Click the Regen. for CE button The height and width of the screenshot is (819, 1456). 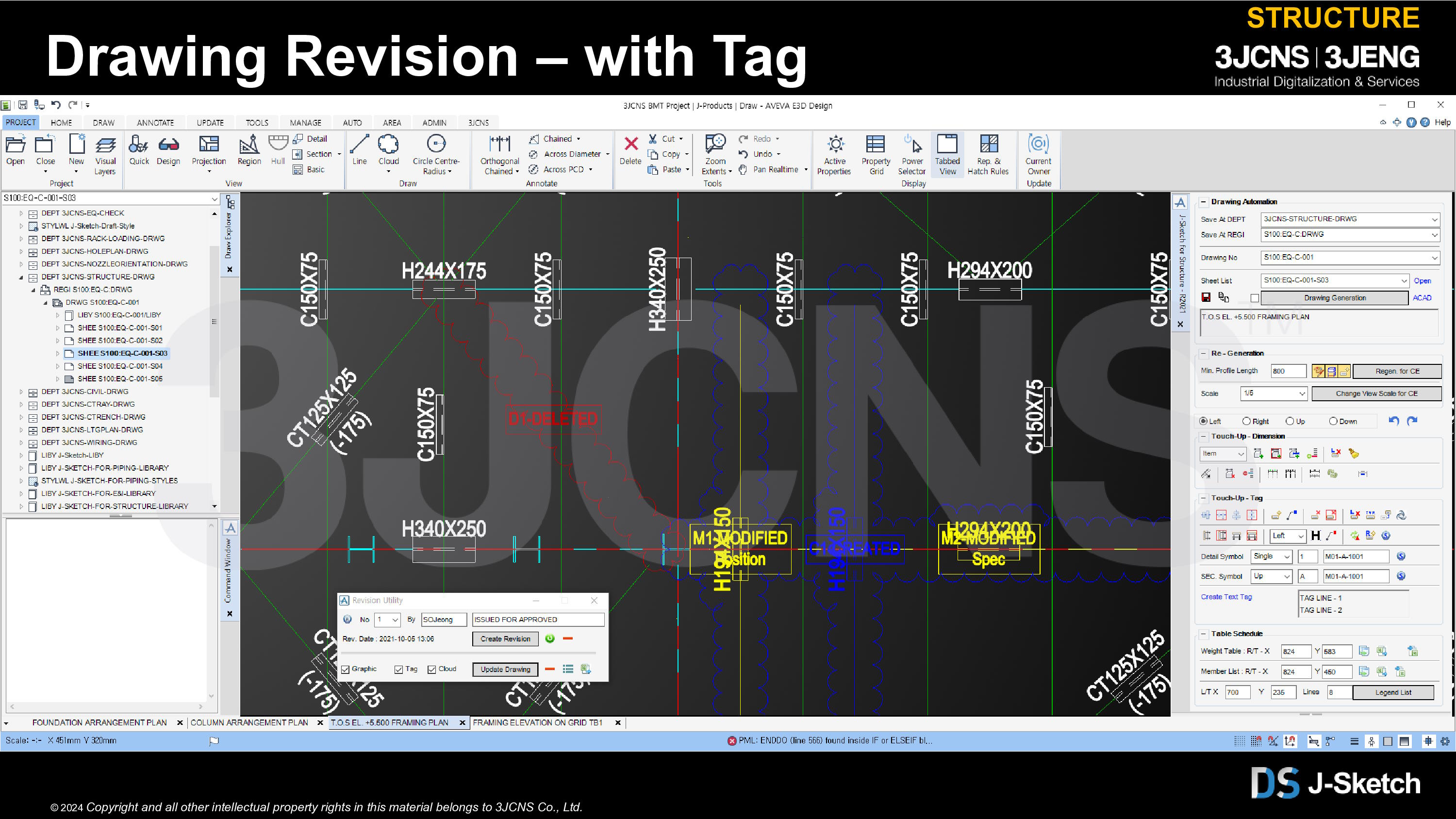(1397, 371)
